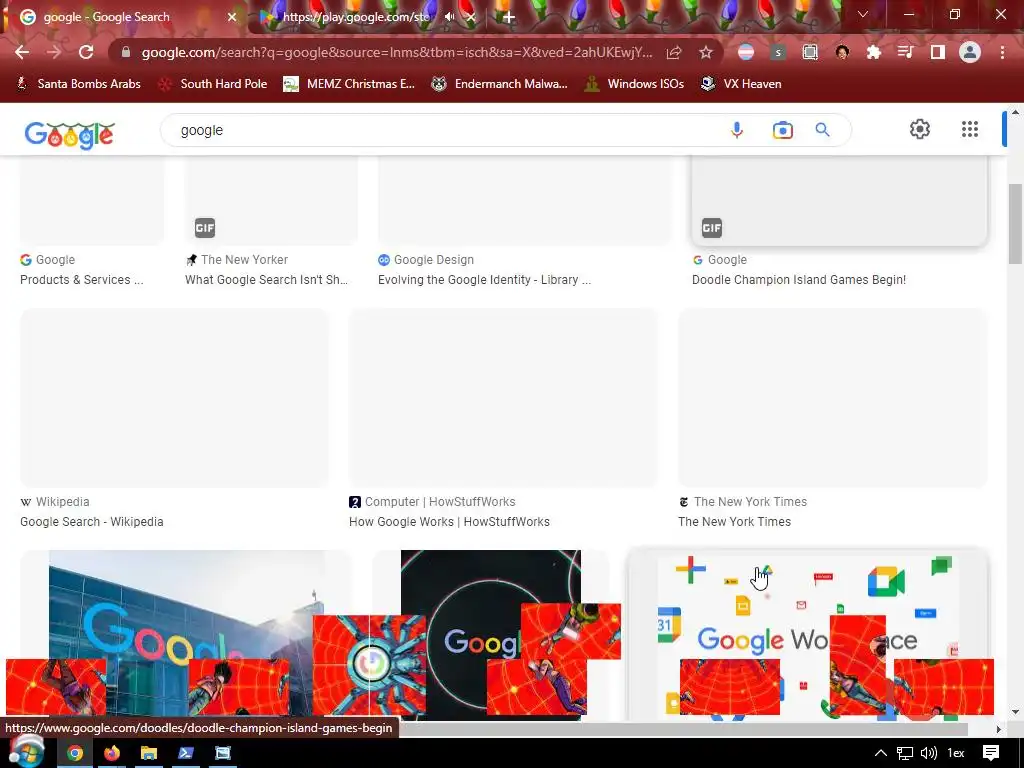
Task: Click the New York Times image placeholder
Action: point(833,397)
